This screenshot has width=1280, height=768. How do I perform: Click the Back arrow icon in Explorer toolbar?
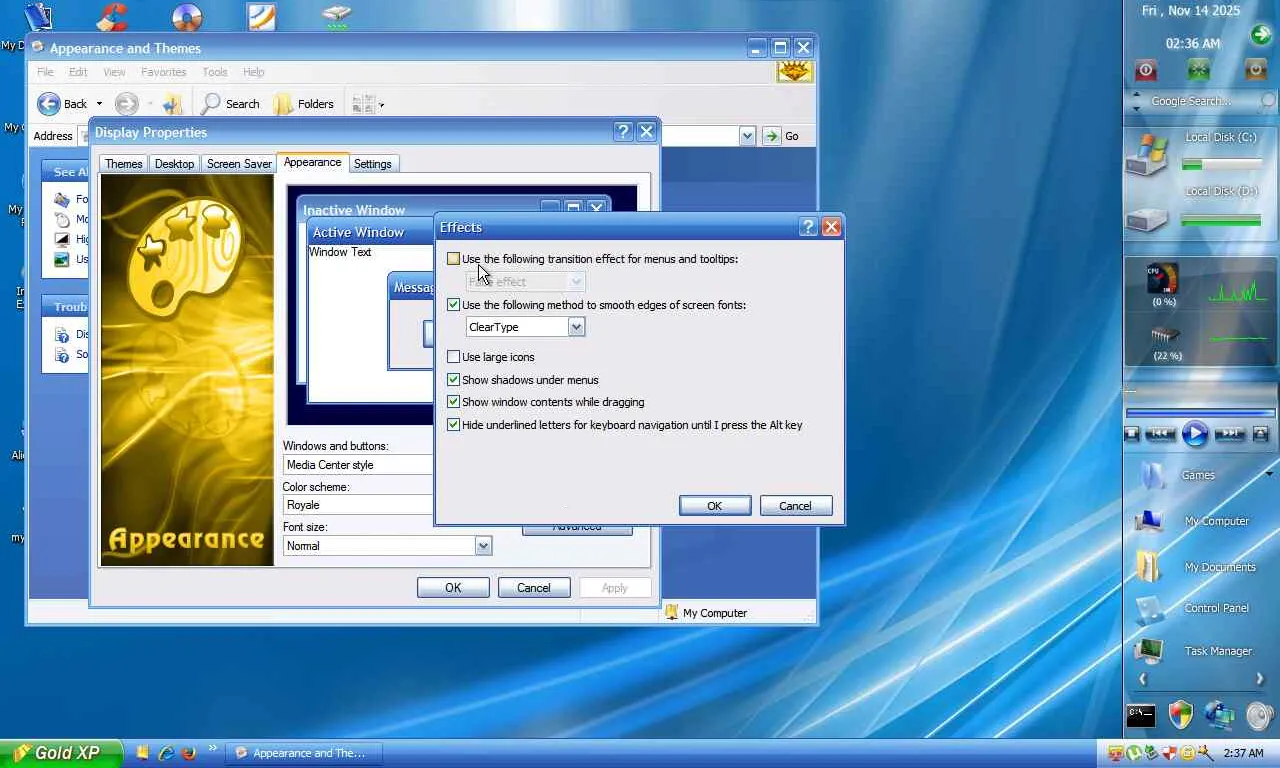tap(49, 104)
